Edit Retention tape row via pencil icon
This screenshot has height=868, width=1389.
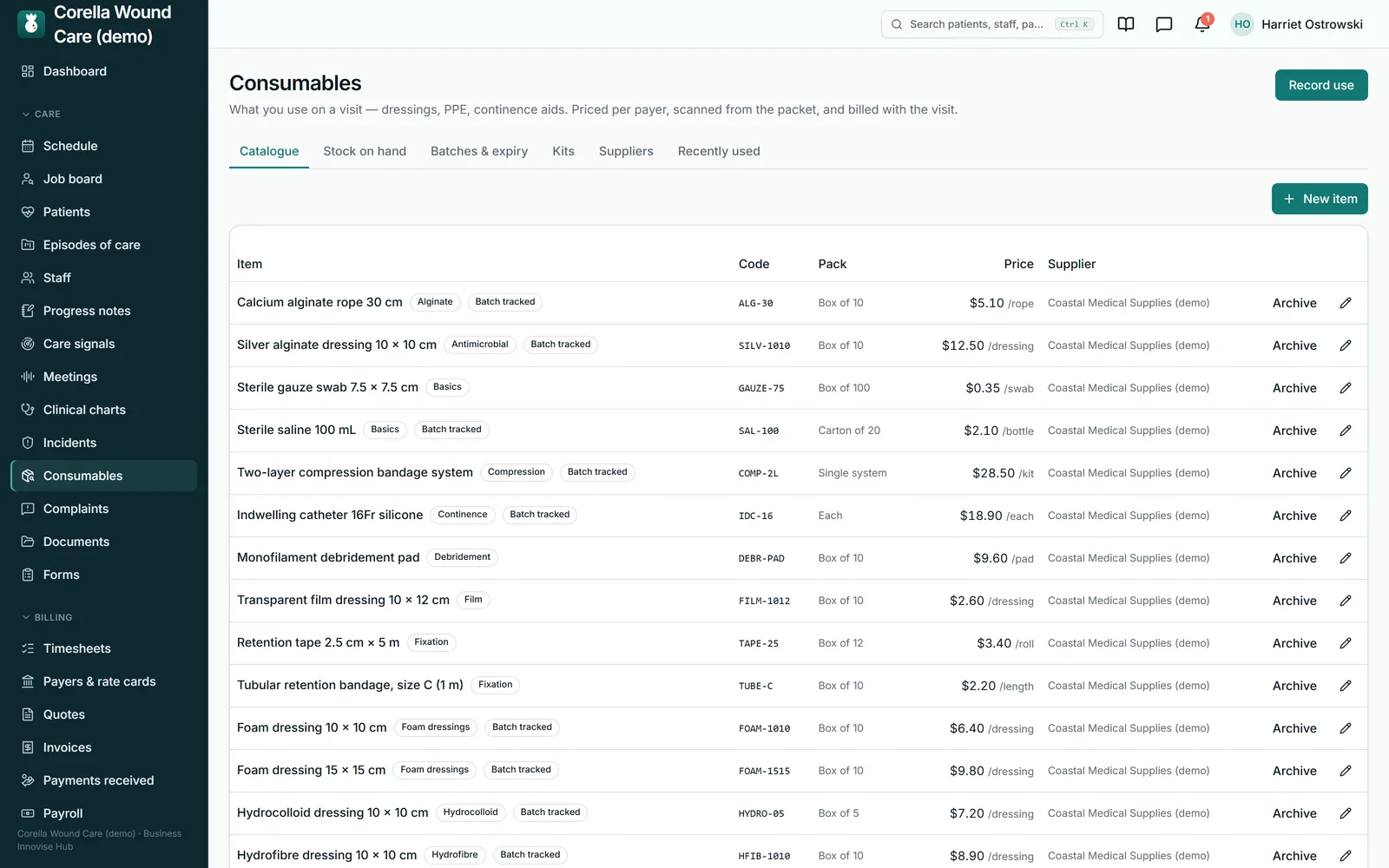click(1346, 643)
